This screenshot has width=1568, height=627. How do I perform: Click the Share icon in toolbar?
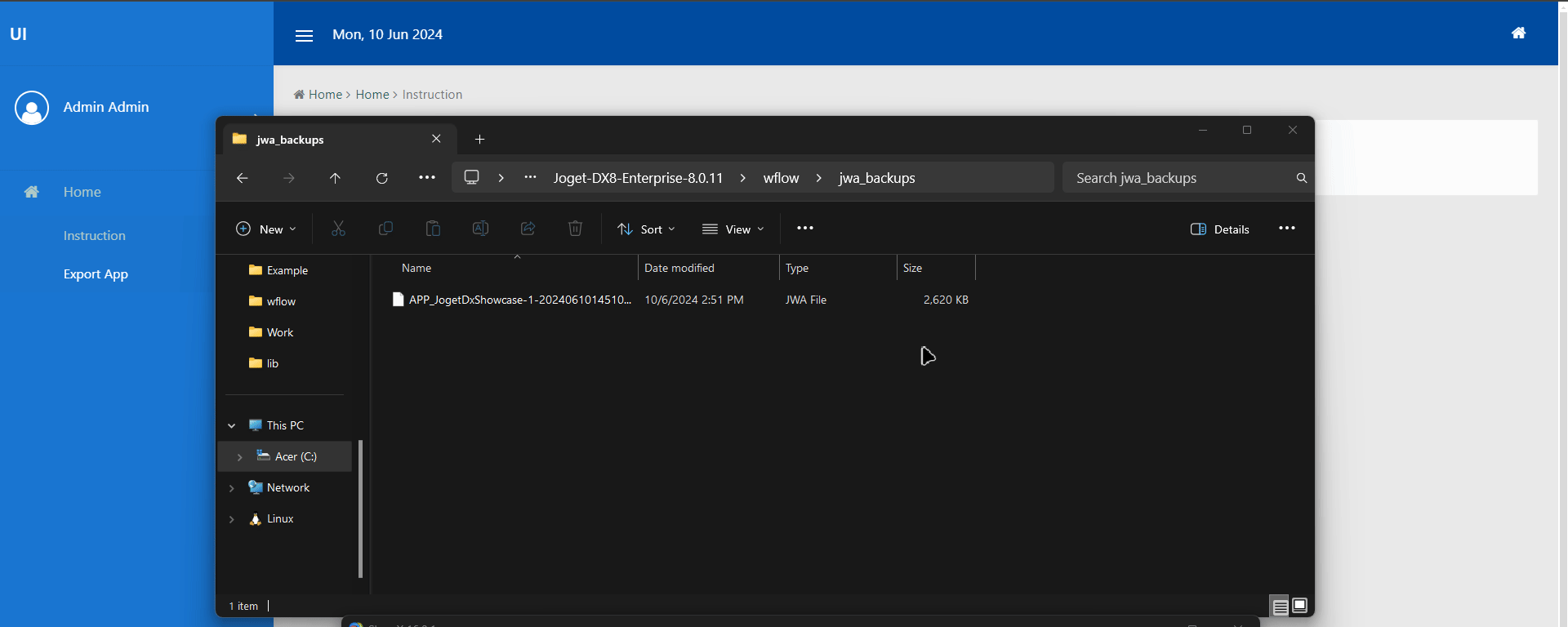(528, 229)
